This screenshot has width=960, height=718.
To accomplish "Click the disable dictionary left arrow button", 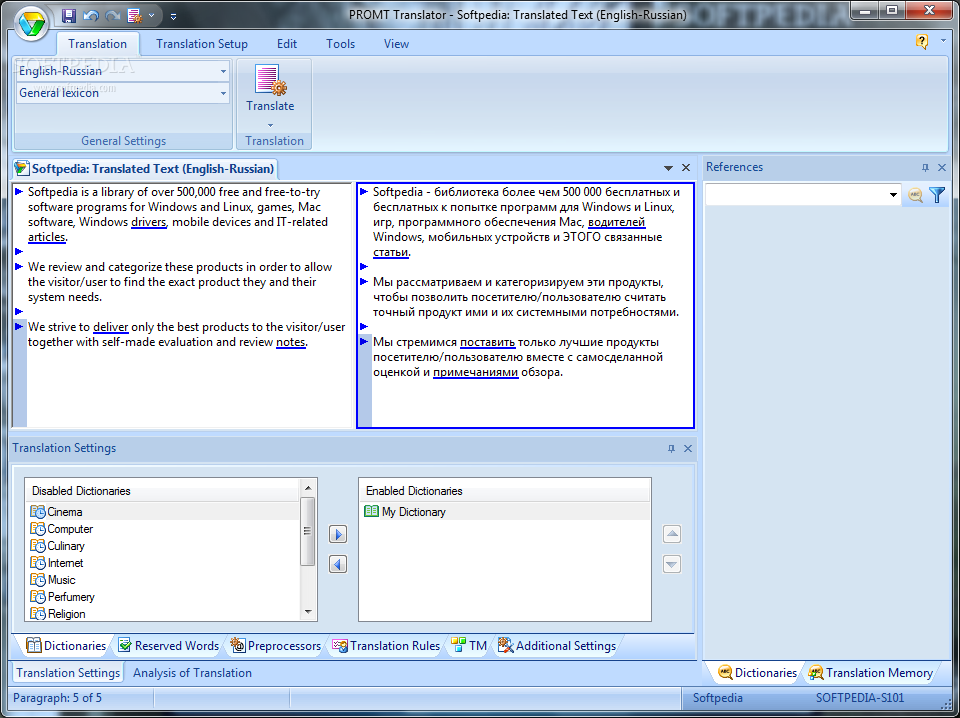I will coord(338,564).
